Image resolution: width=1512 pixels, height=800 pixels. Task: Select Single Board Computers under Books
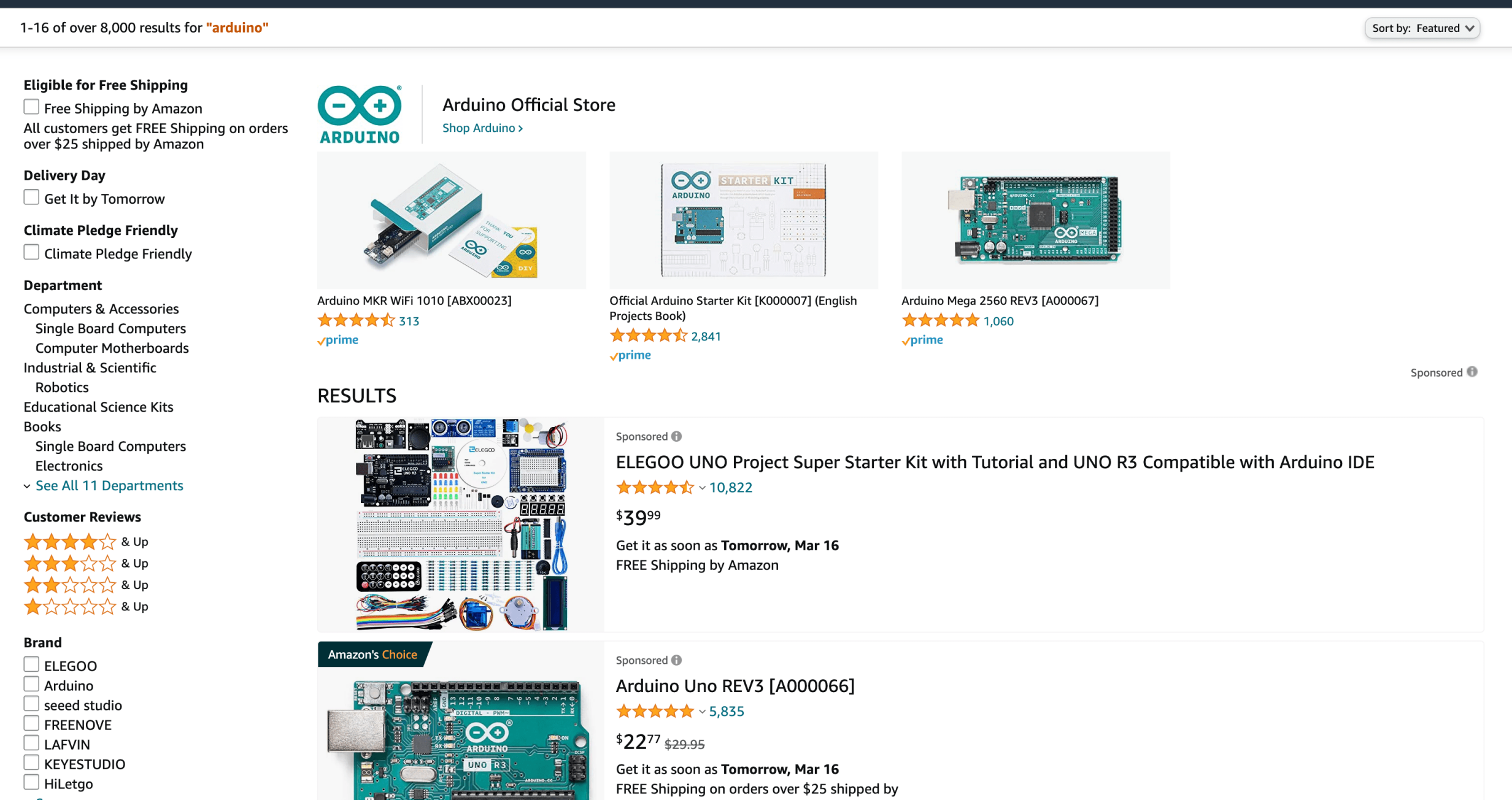[x=110, y=446]
